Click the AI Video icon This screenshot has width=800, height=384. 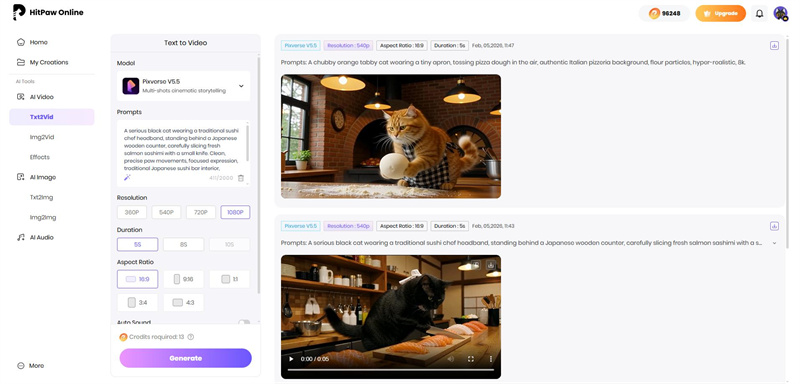click(x=21, y=97)
